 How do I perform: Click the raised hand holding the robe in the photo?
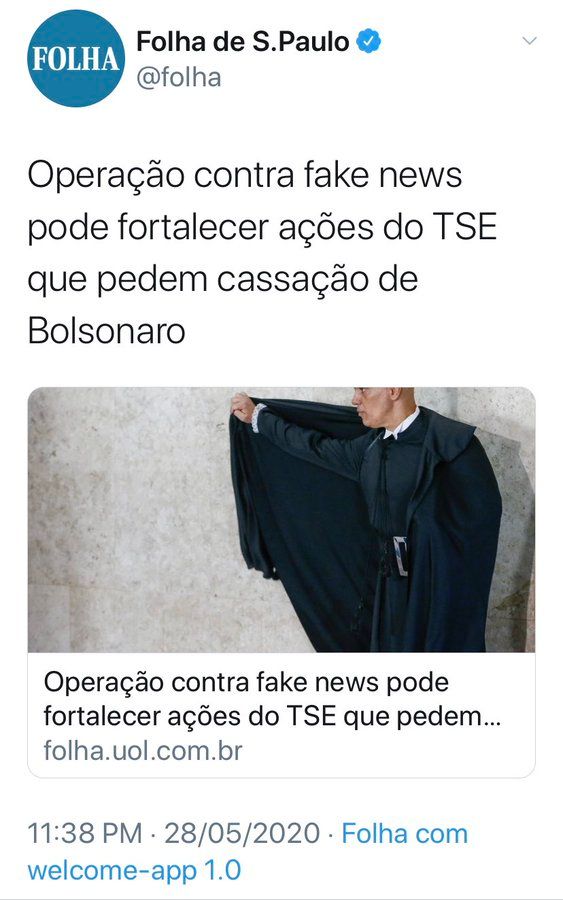(x=243, y=407)
